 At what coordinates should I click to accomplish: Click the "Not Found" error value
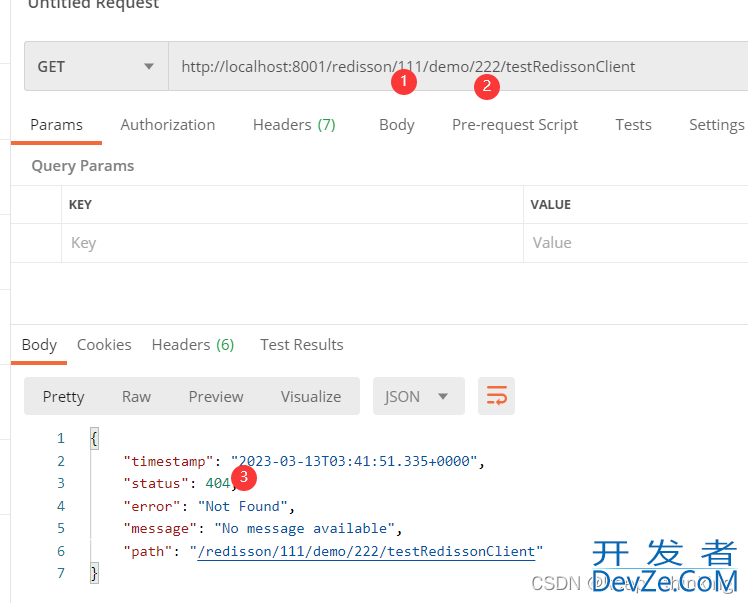pos(242,506)
